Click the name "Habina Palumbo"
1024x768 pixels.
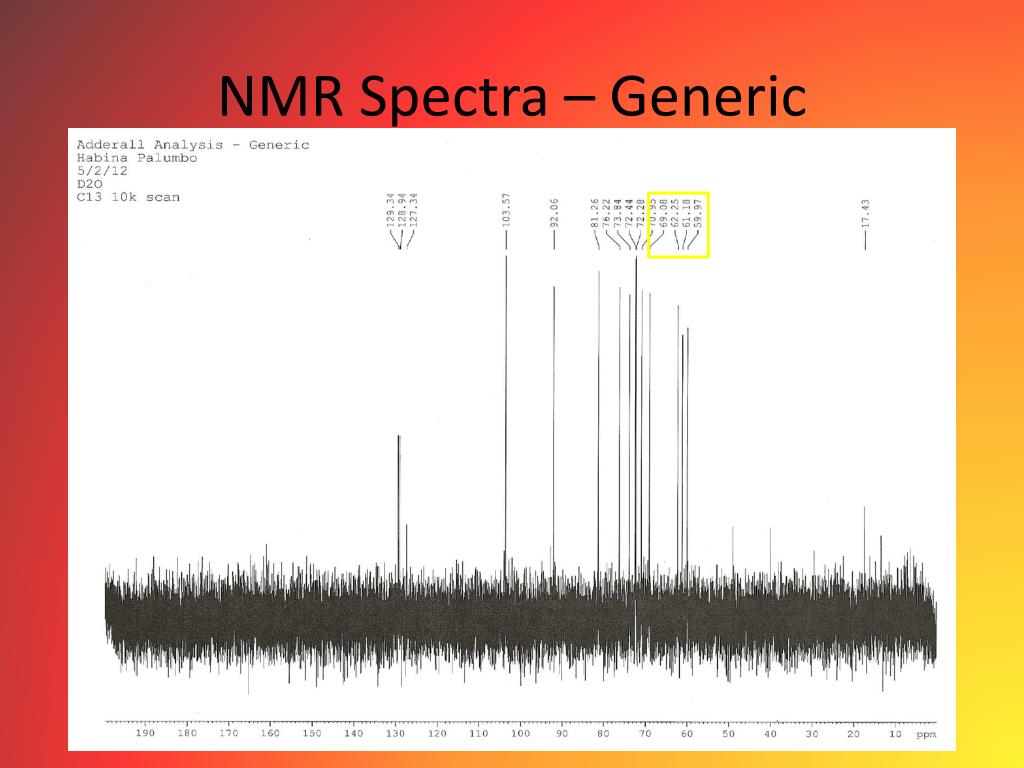tap(136, 157)
